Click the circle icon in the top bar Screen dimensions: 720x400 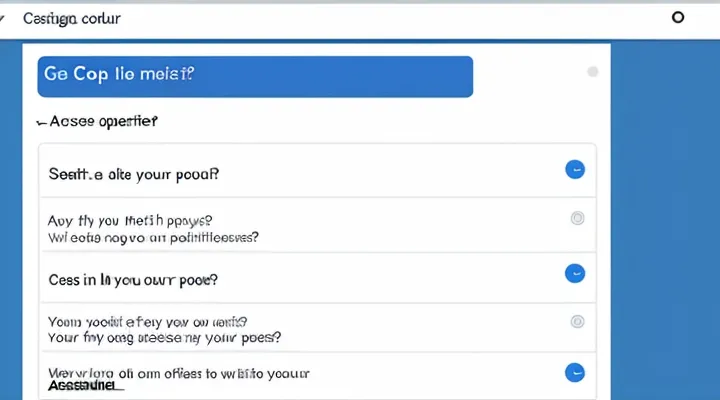[x=678, y=18]
